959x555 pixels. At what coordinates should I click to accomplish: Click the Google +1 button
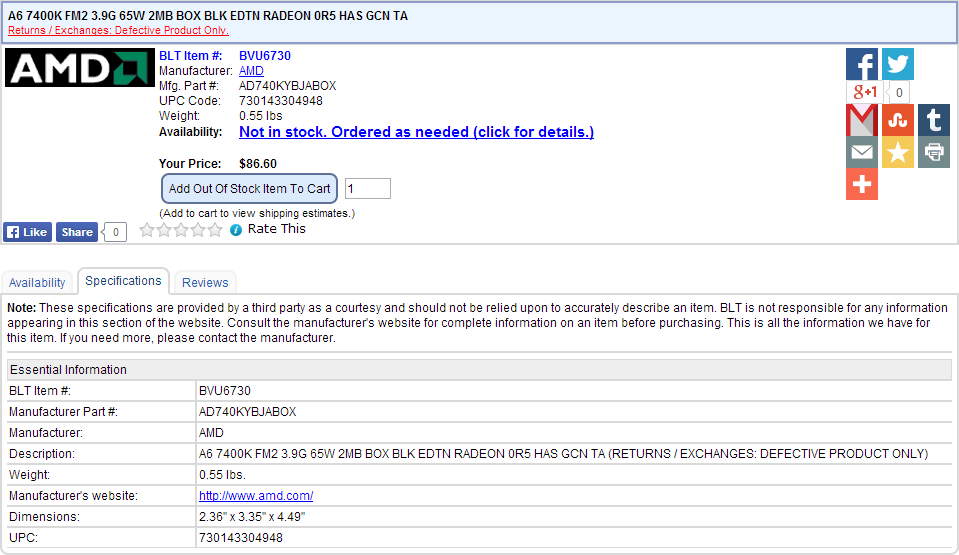[x=865, y=92]
